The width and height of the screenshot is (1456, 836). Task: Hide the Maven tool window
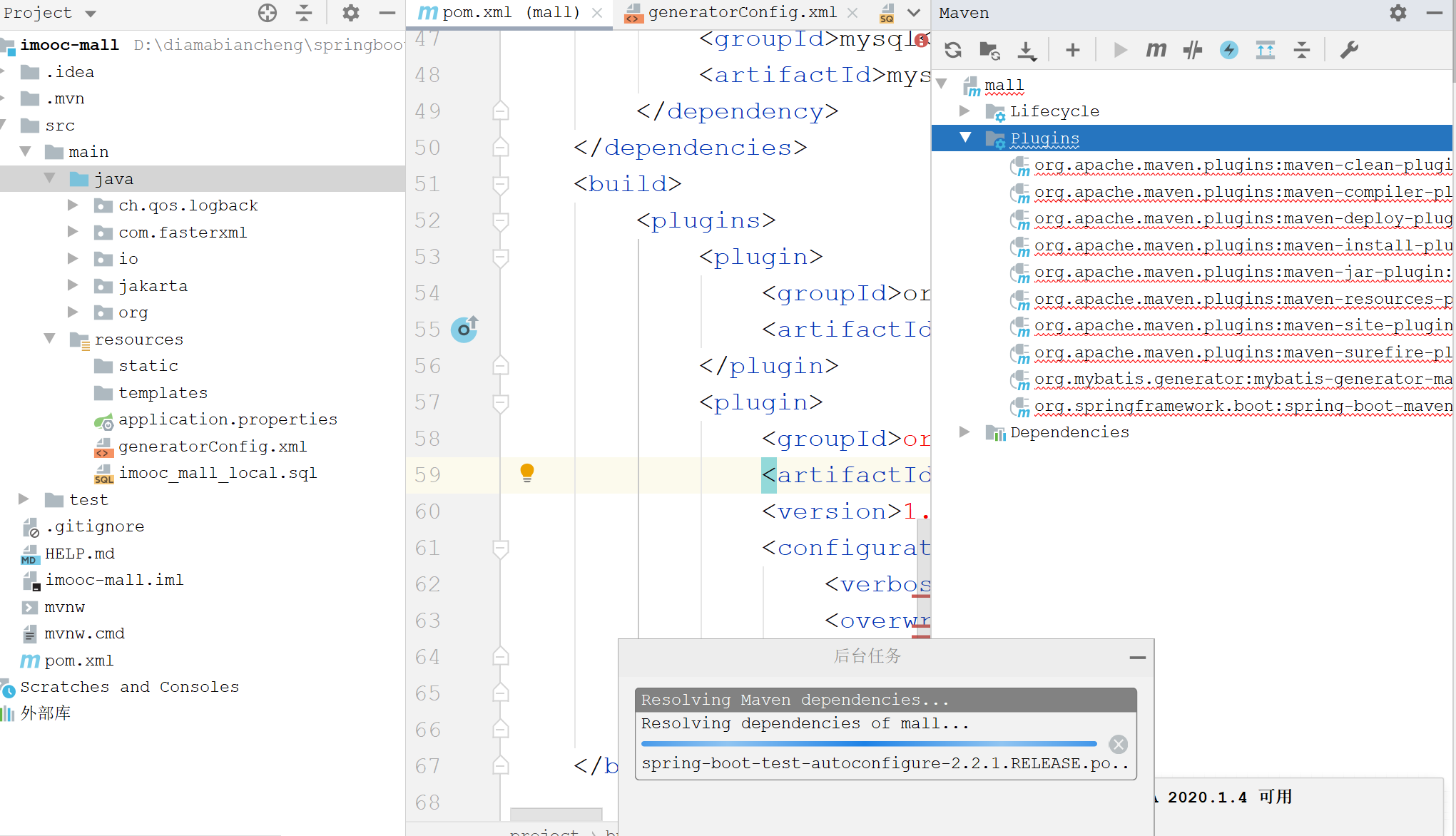click(x=1435, y=13)
